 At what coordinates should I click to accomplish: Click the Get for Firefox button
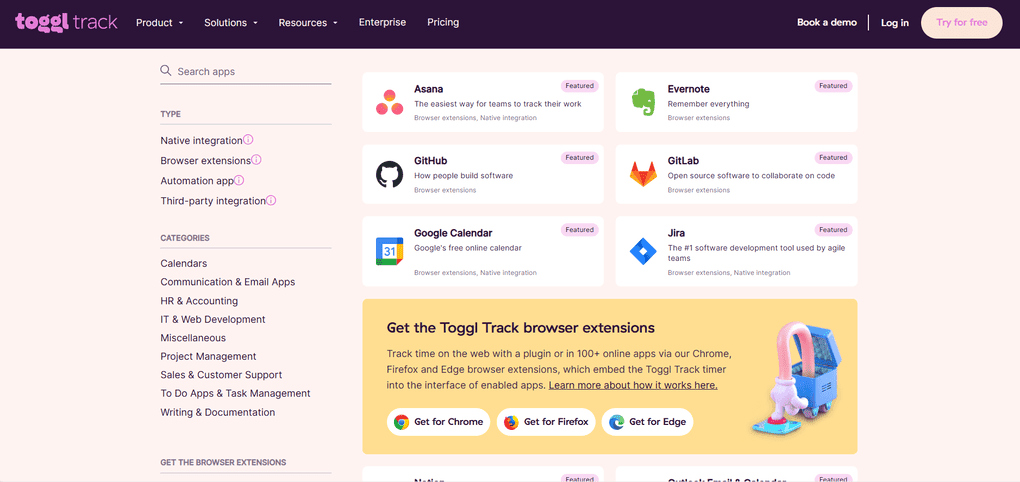[545, 422]
